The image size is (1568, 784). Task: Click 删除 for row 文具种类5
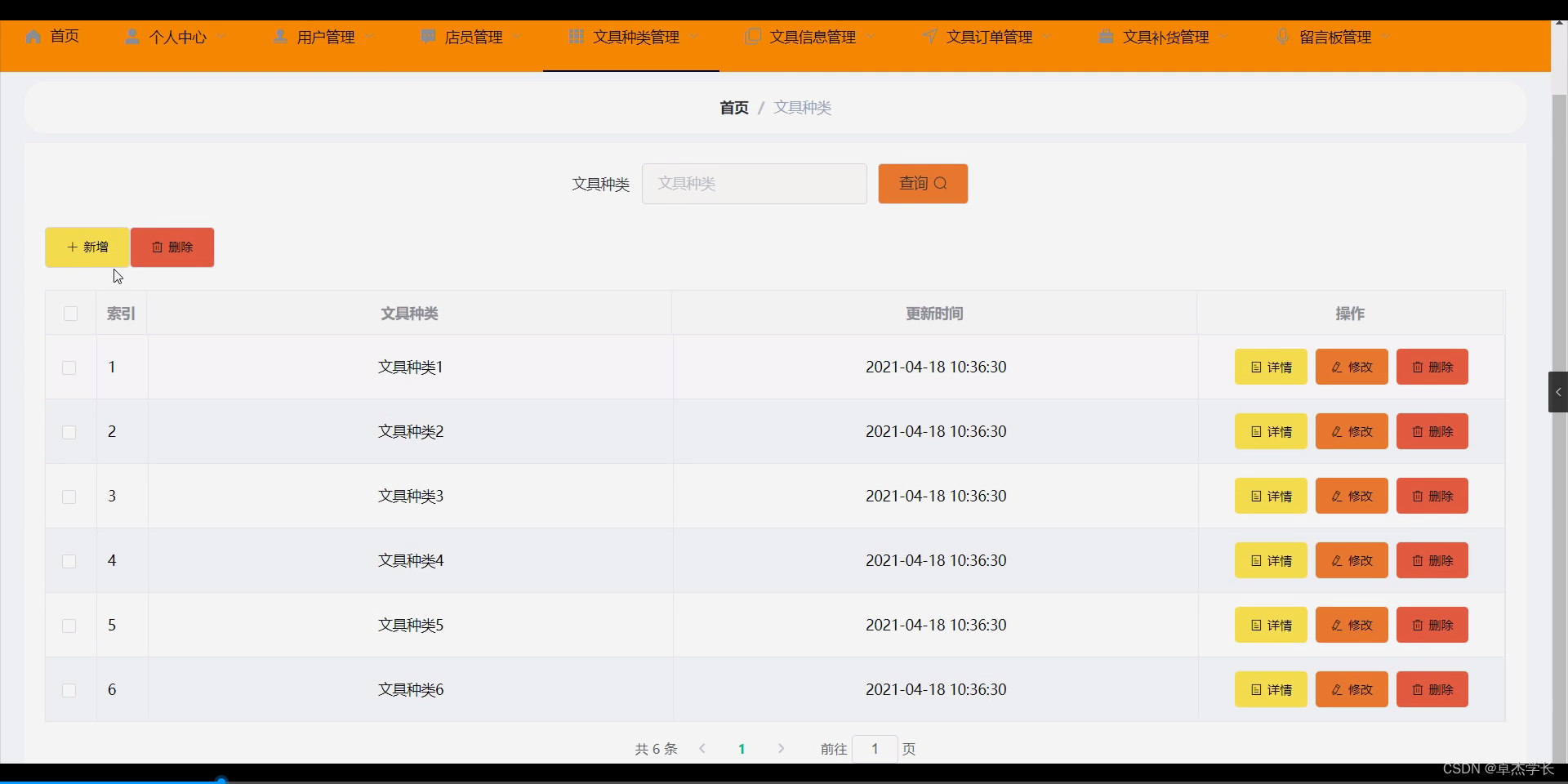pos(1432,625)
